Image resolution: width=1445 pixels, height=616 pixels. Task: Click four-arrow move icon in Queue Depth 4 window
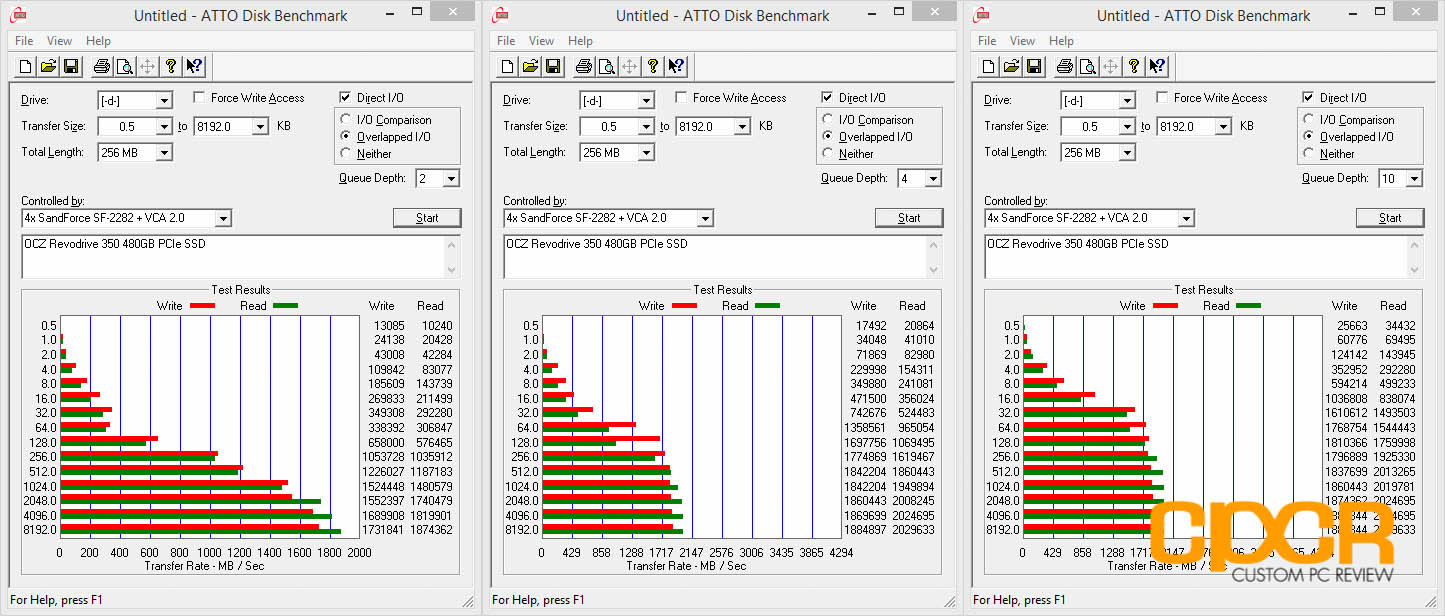[629, 67]
